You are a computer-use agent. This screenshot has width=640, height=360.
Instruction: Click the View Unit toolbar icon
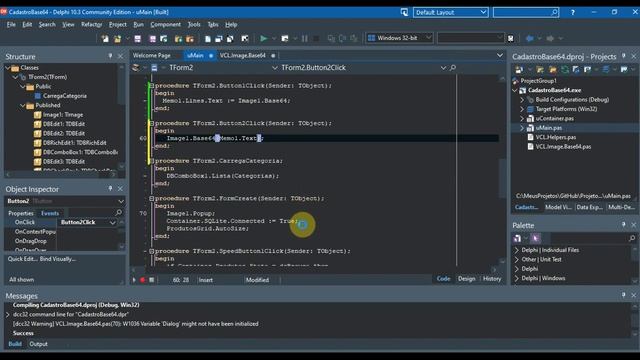(x=207, y=38)
